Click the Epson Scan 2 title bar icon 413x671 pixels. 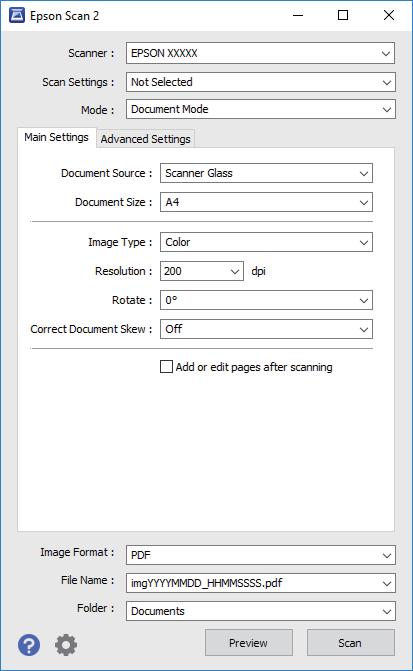pos(17,15)
